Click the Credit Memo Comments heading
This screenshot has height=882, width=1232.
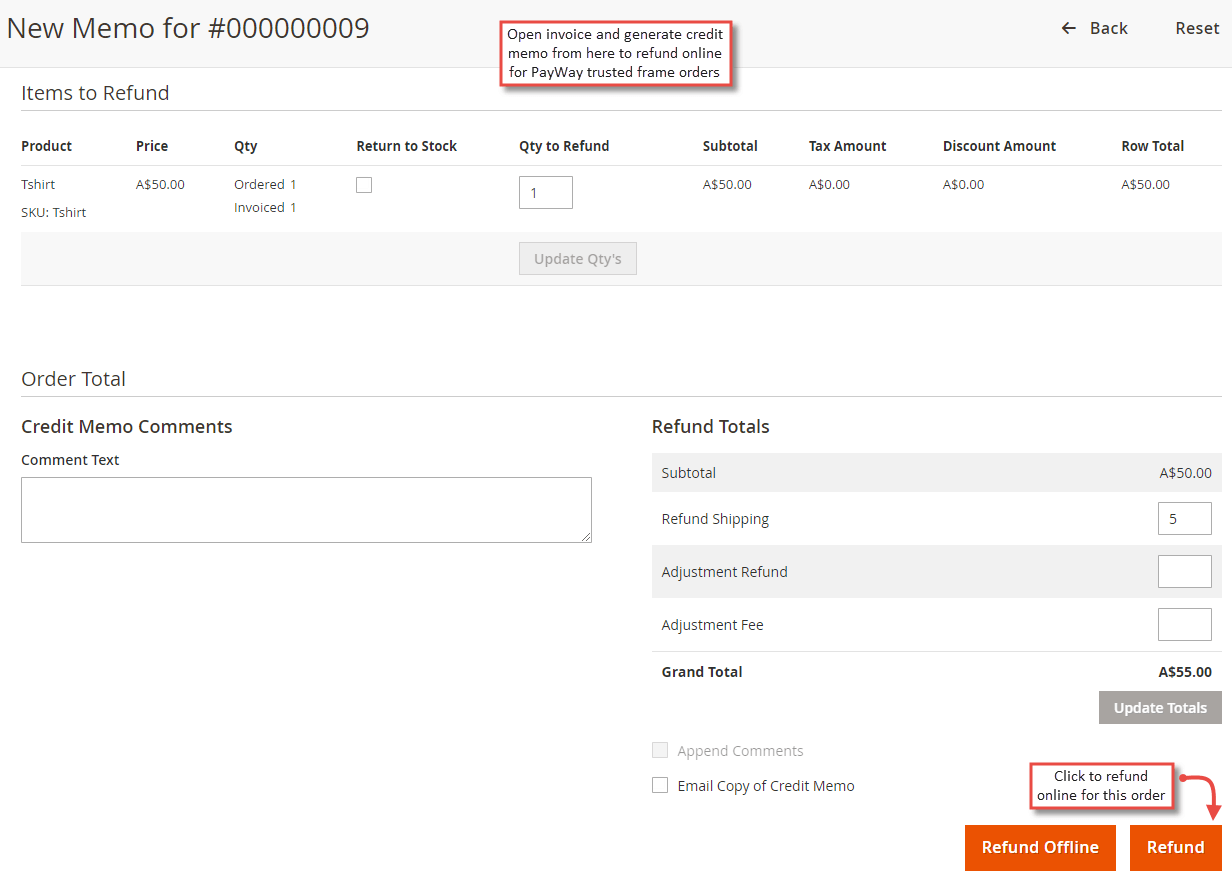point(127,427)
